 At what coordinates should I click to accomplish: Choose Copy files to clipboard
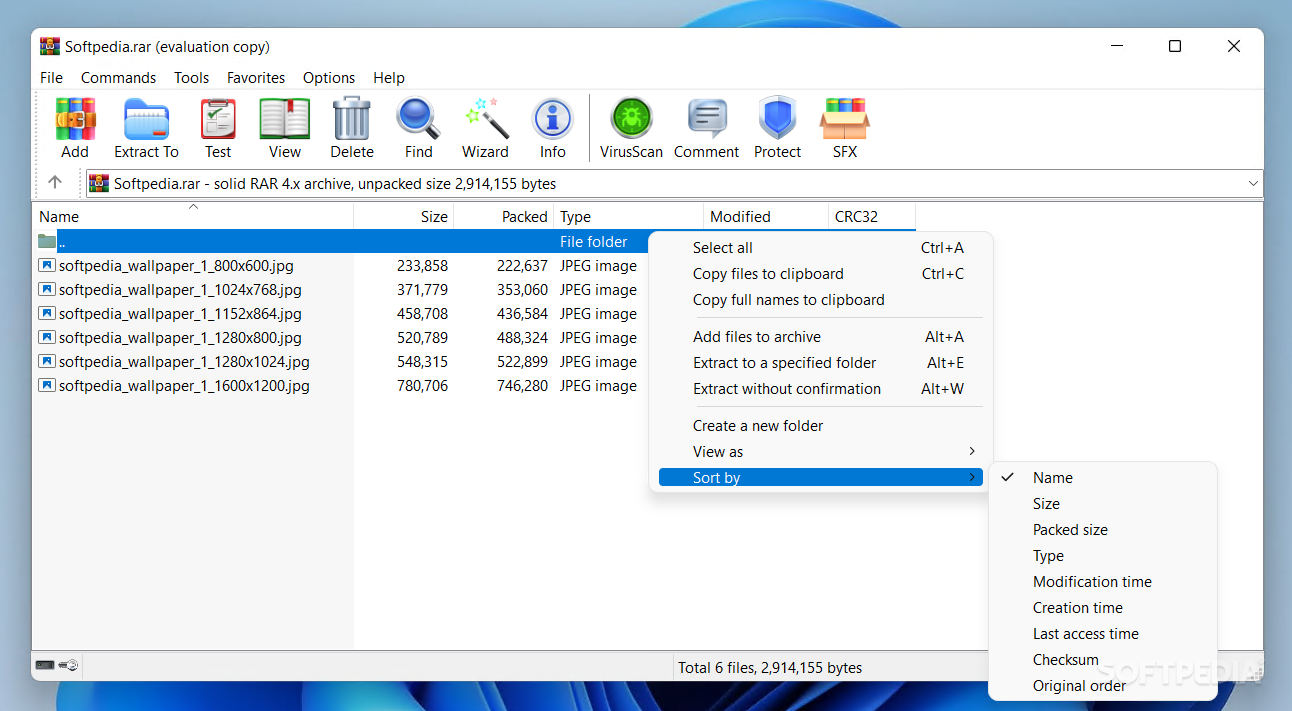click(x=821, y=273)
